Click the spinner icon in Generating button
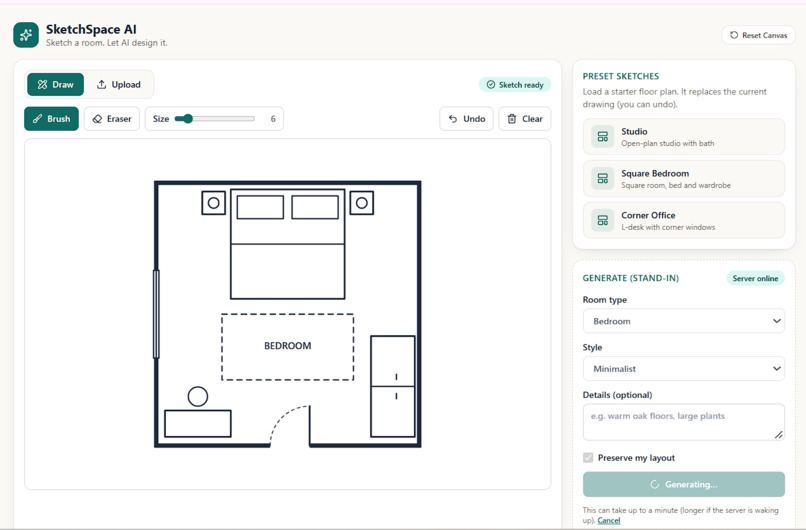 click(655, 484)
